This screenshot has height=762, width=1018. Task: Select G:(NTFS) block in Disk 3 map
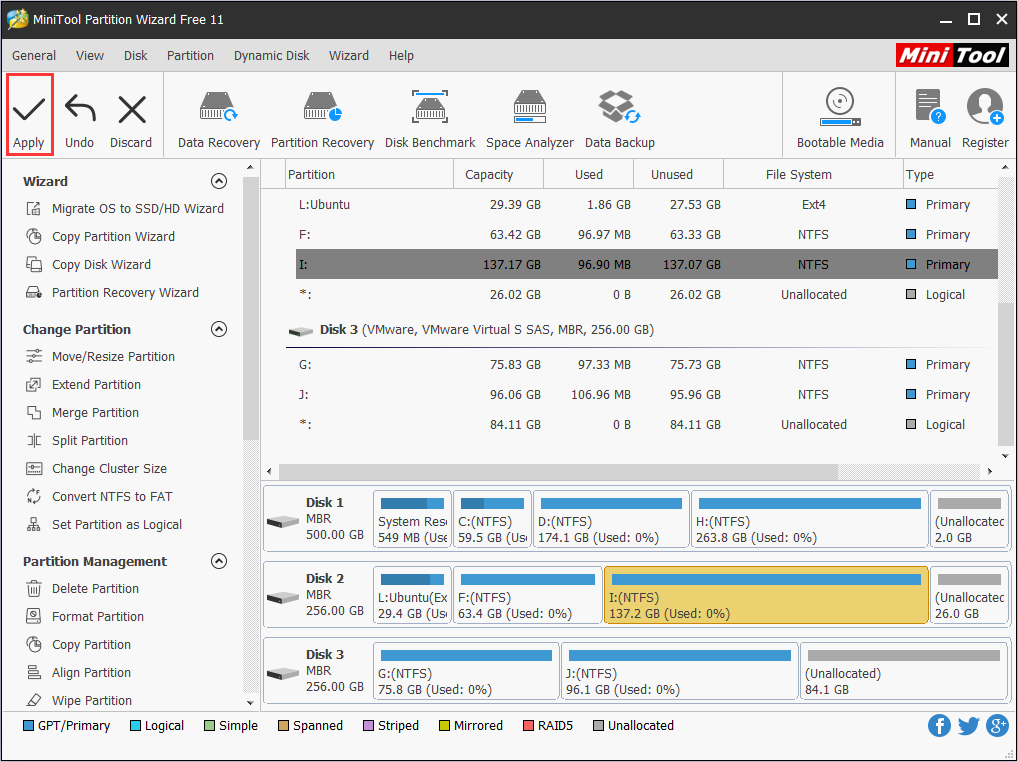pyautogui.click(x=466, y=671)
